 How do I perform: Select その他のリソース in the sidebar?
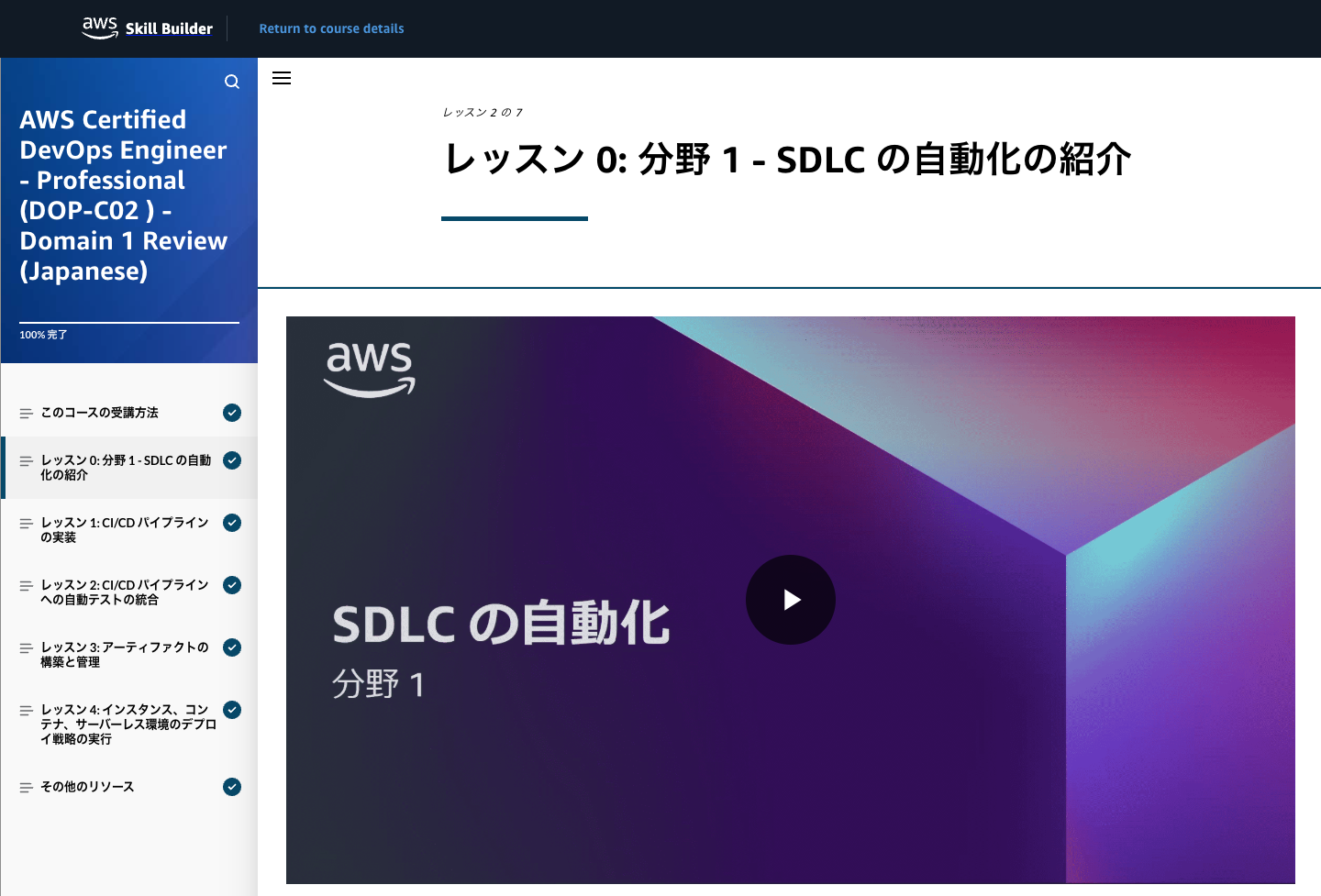pos(87,787)
